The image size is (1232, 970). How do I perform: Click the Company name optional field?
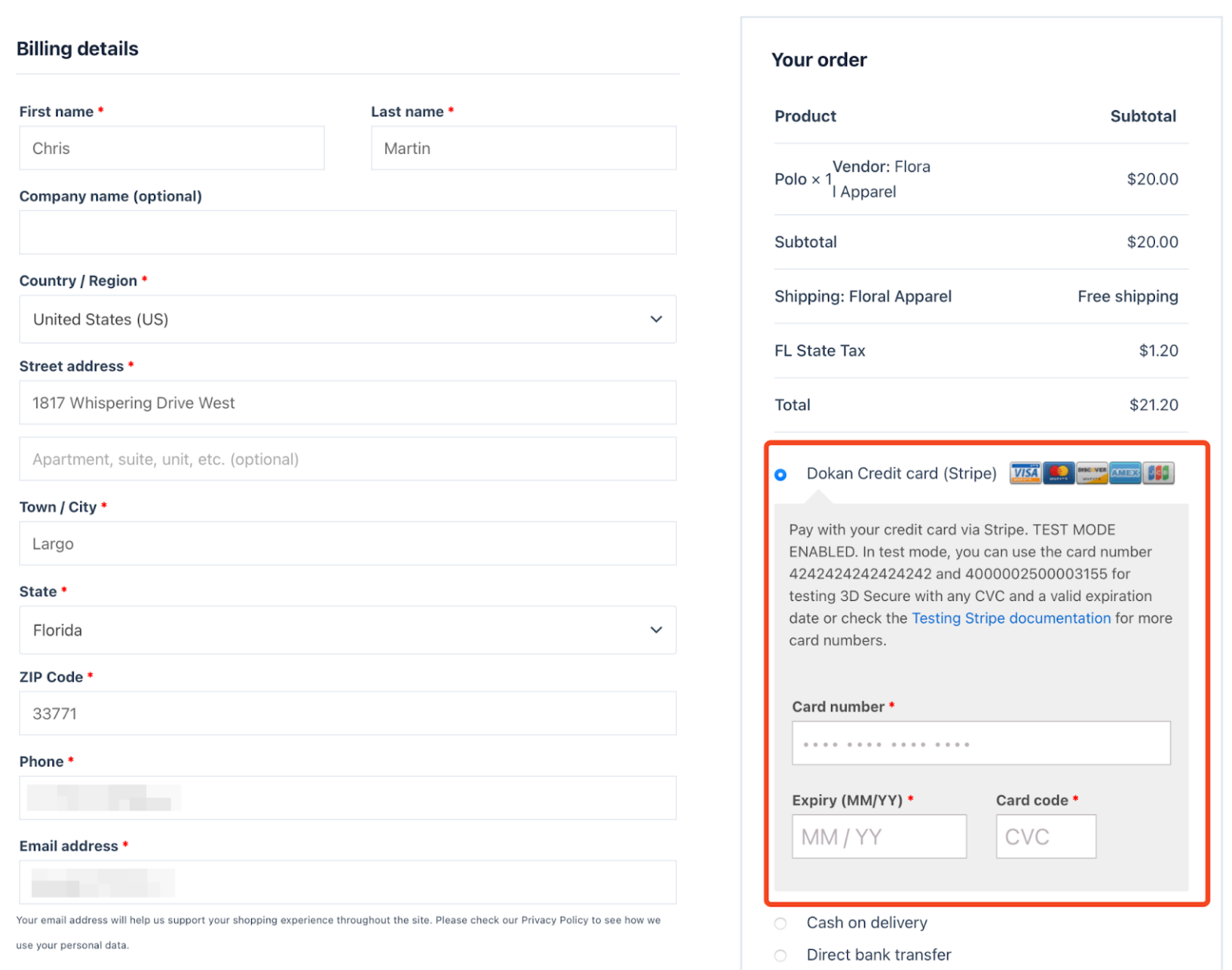[347, 232]
